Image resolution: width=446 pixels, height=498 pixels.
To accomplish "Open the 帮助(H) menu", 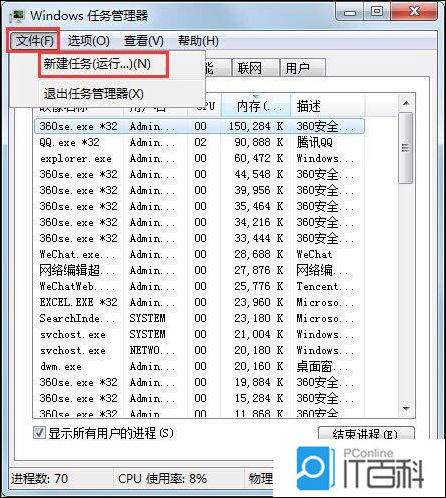I will tap(198, 41).
